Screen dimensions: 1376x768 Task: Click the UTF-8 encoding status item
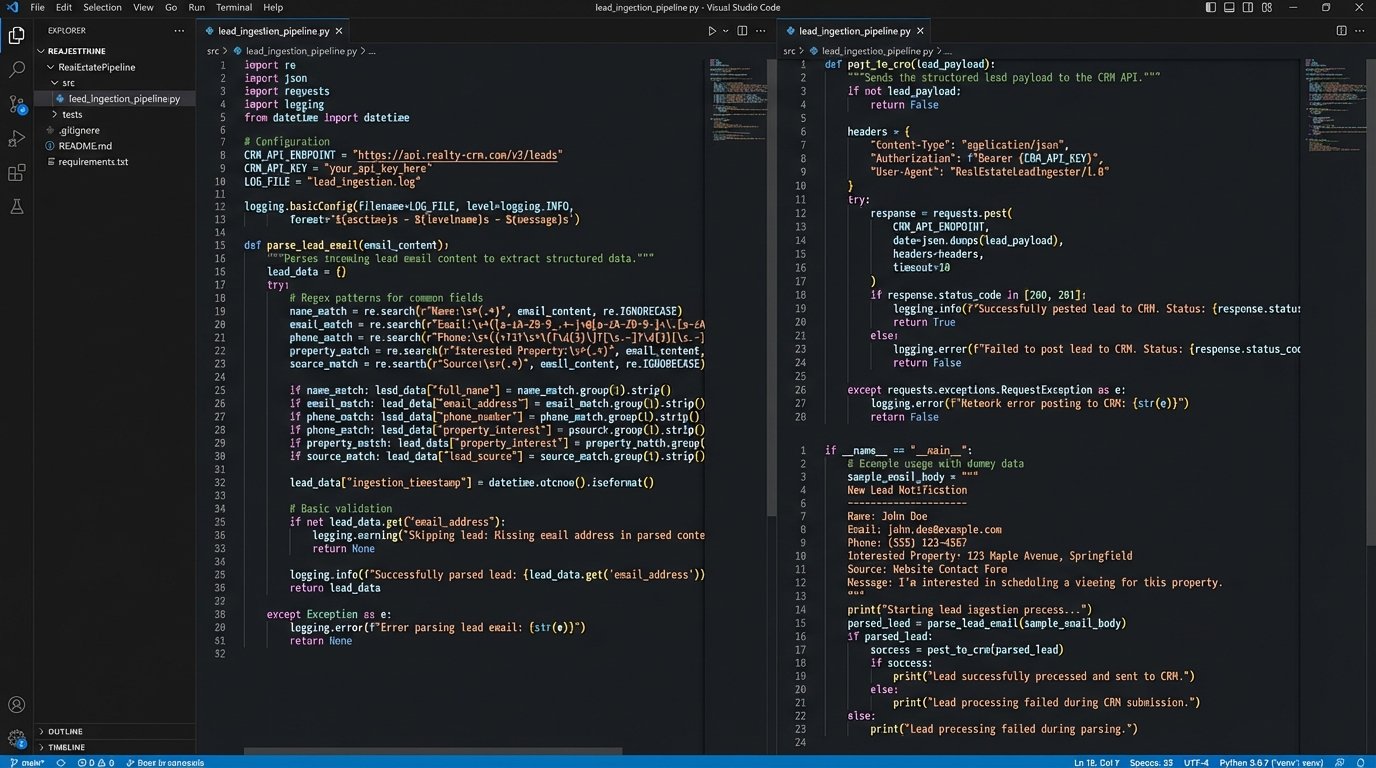coord(1196,762)
